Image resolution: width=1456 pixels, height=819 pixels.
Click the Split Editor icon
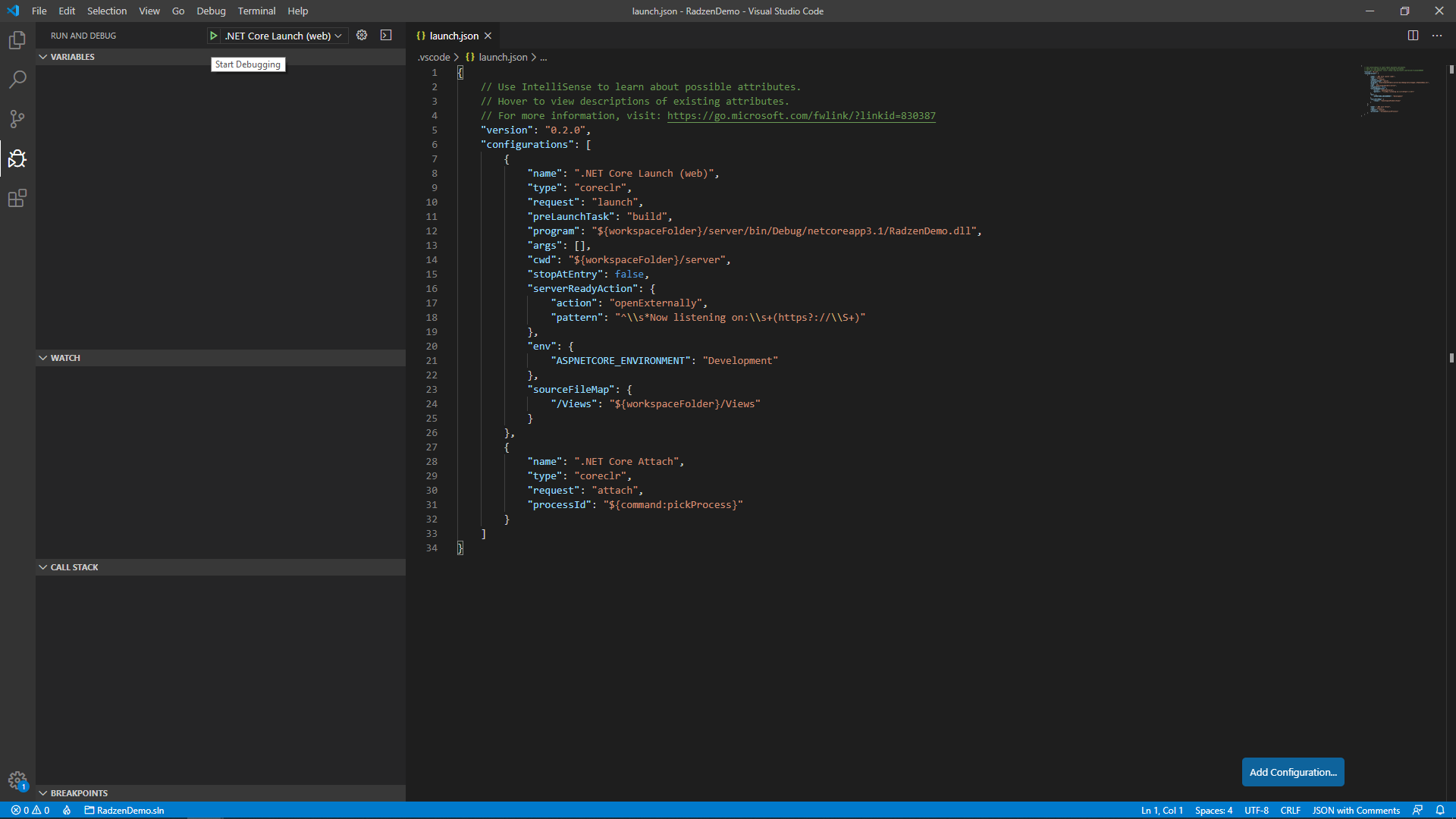pos(1413,36)
